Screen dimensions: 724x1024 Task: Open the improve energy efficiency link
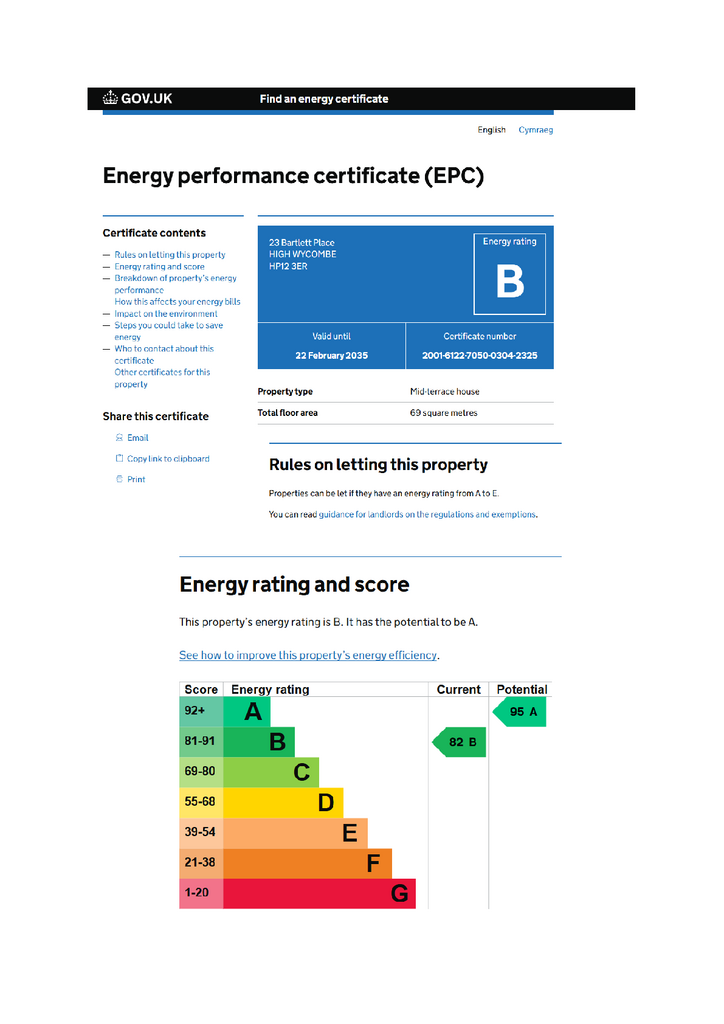pos(308,655)
